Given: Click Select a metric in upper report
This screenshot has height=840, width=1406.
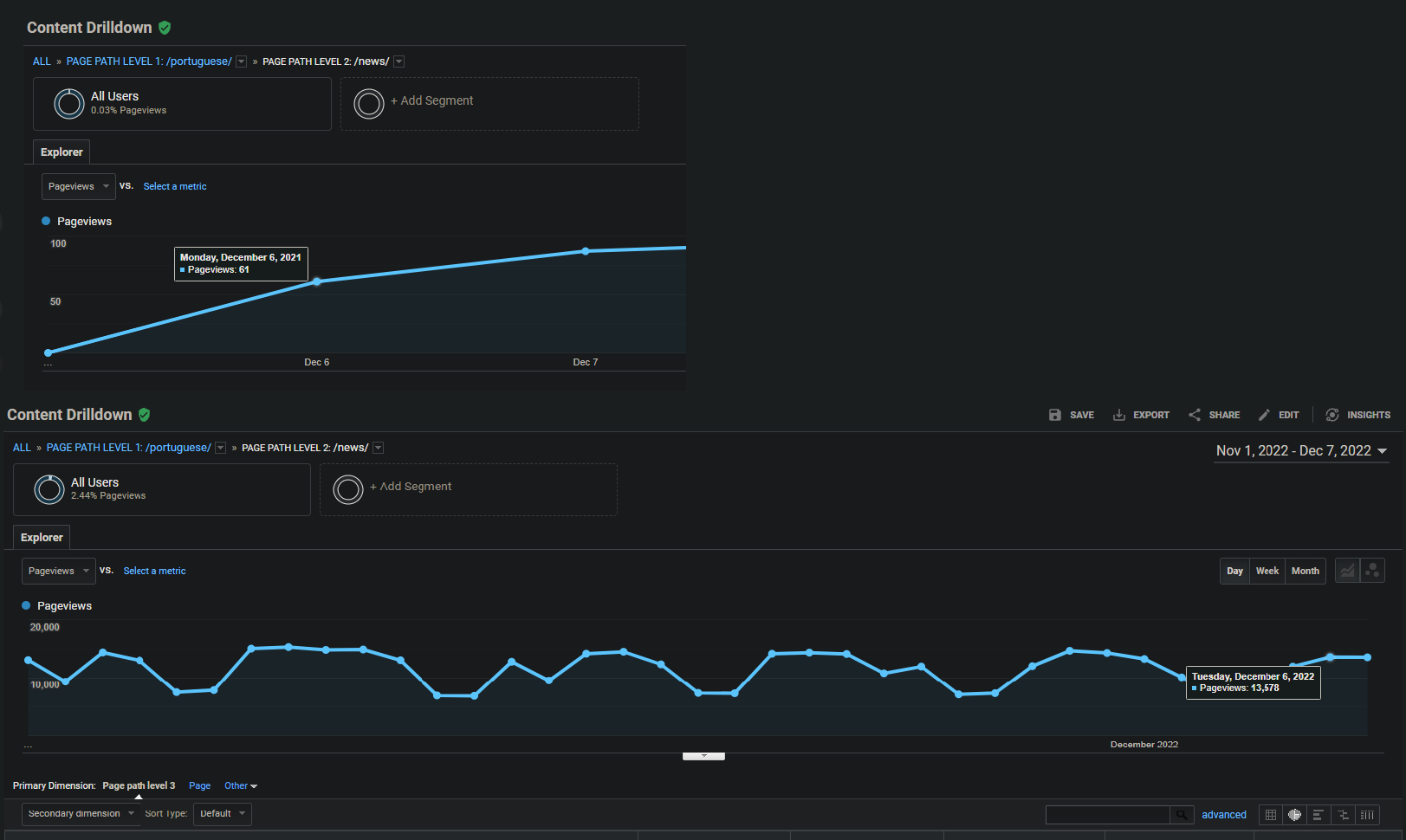Looking at the screenshot, I should 175,186.
